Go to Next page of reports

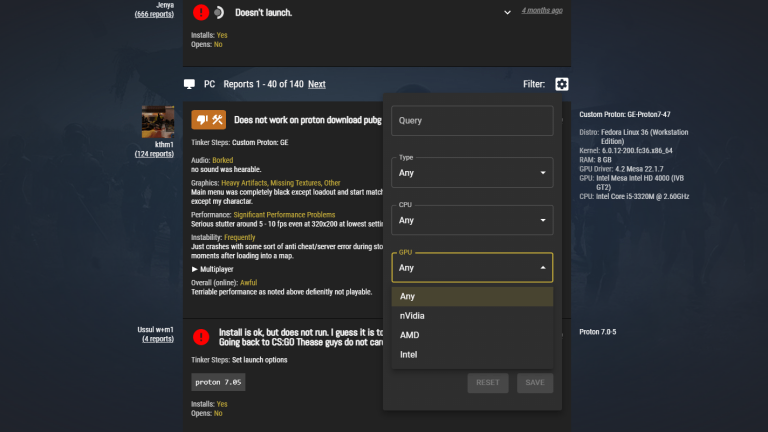coord(316,84)
